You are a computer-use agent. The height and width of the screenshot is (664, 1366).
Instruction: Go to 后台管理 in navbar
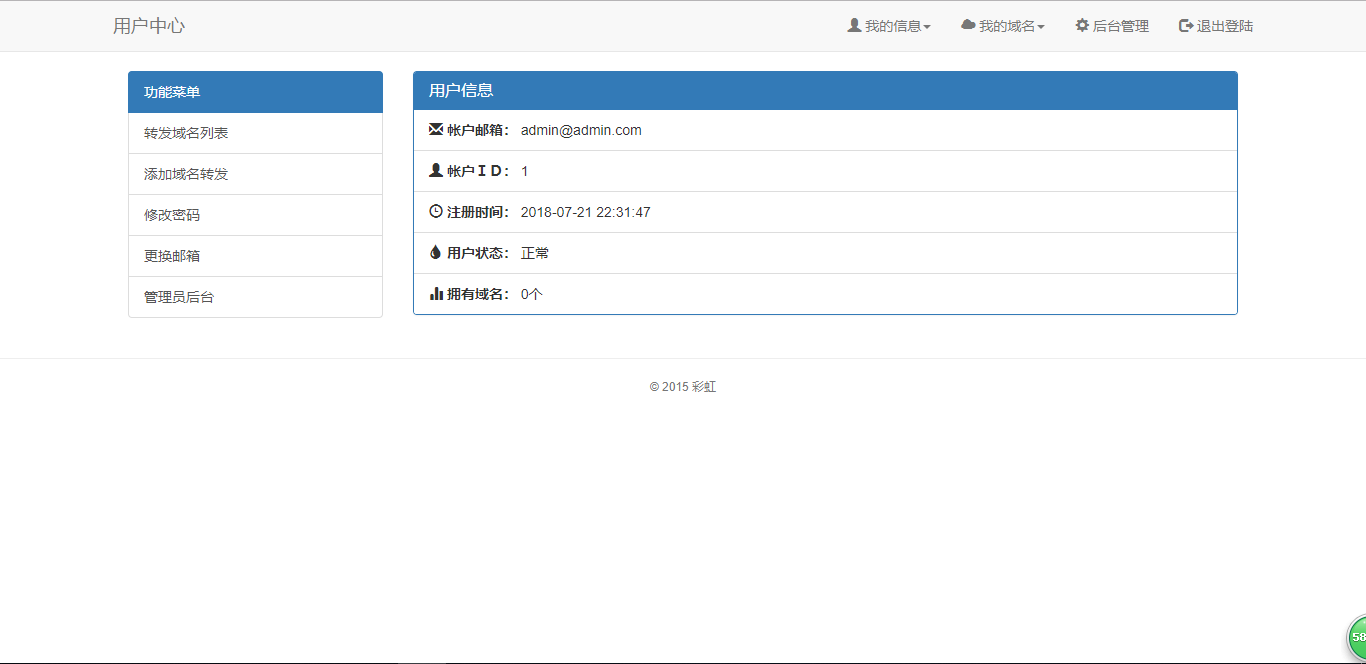1112,26
